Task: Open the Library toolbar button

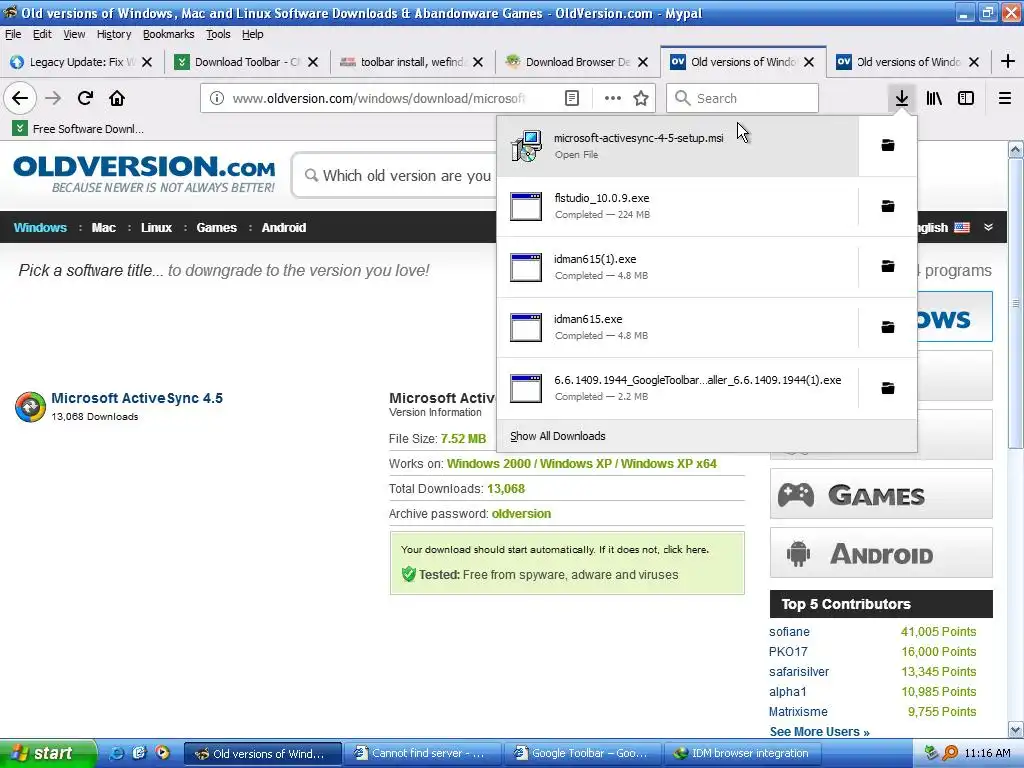Action: [934, 98]
